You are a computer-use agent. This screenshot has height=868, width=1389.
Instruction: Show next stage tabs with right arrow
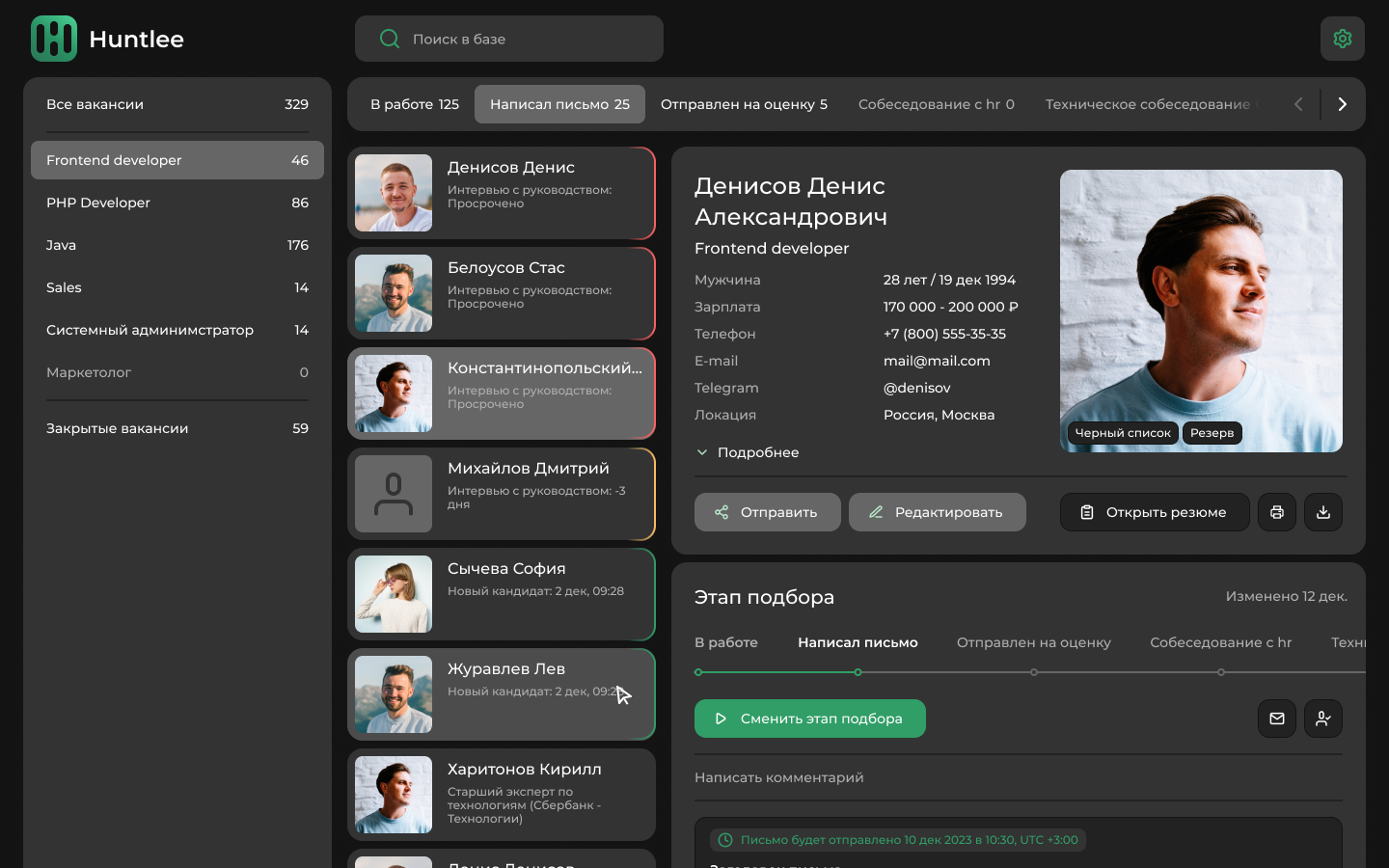coord(1343,104)
